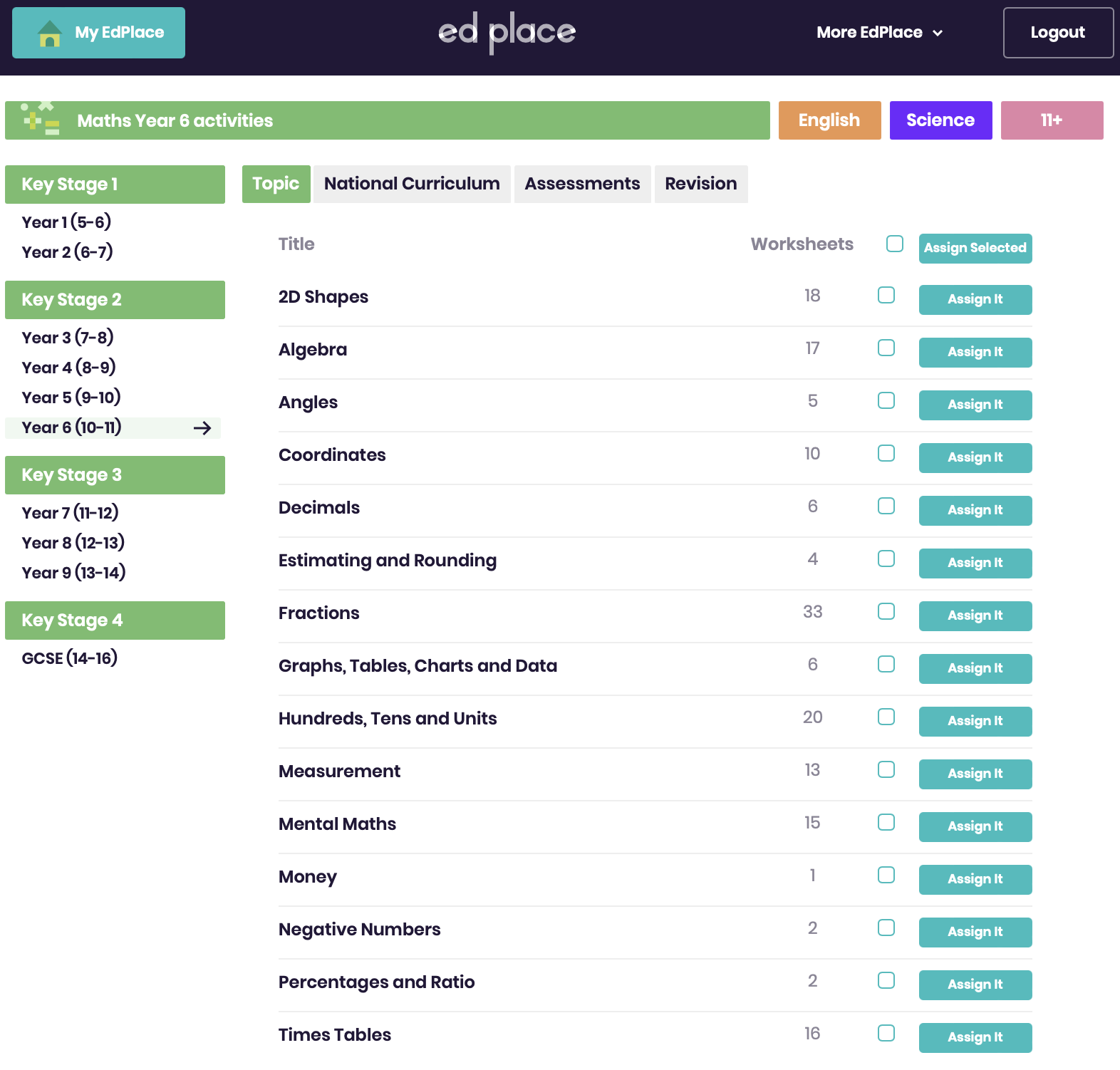Tick the Mental Maths checkbox
The image size is (1120, 1070).
[886, 822]
